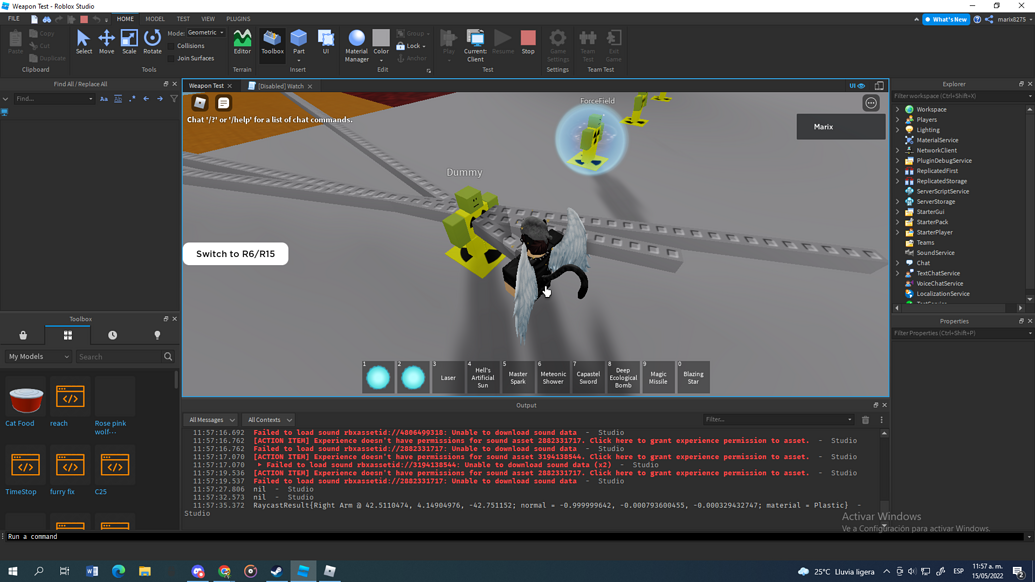Open the Mode Geometric dropdown
Viewport: 1035px width, 582px height.
[x=205, y=32]
